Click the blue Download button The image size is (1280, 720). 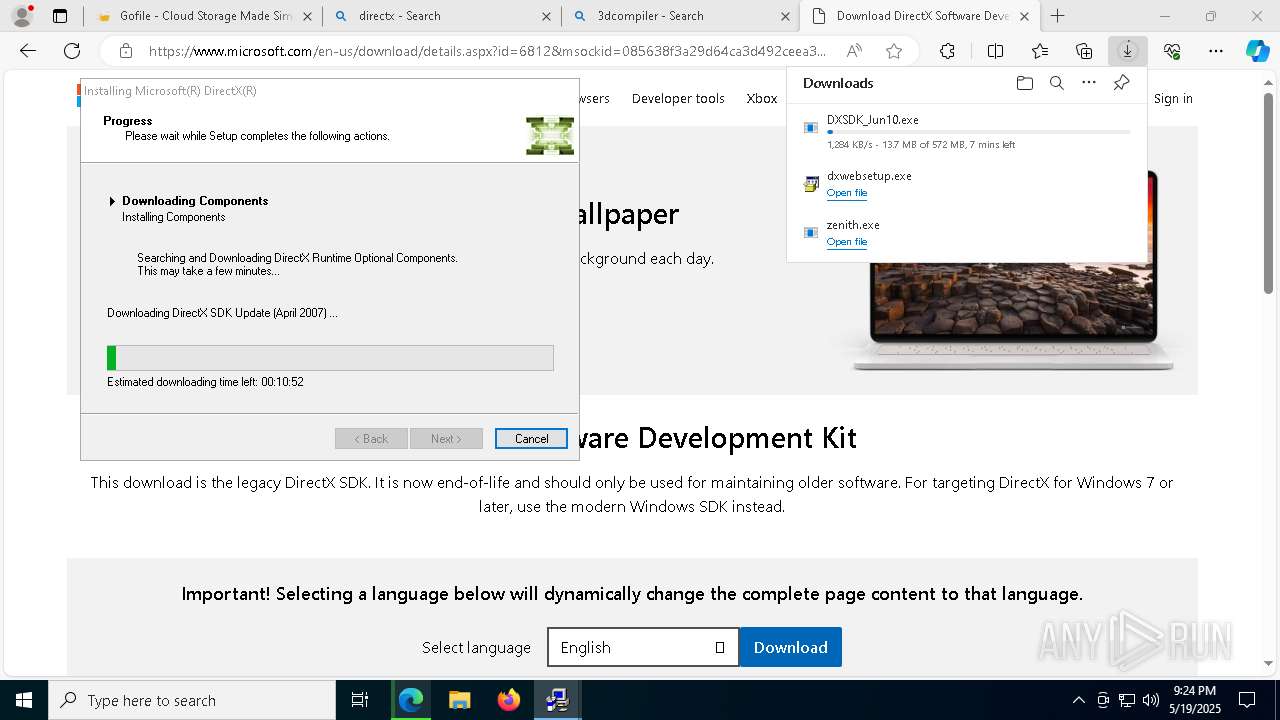[790, 647]
